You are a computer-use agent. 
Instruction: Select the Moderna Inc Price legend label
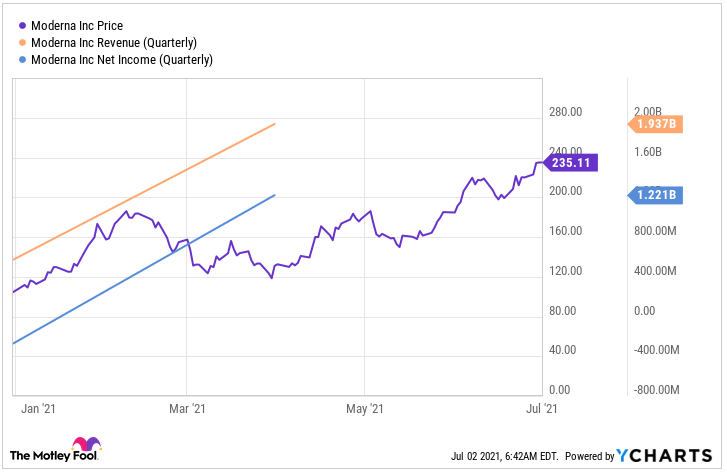[x=84, y=25]
